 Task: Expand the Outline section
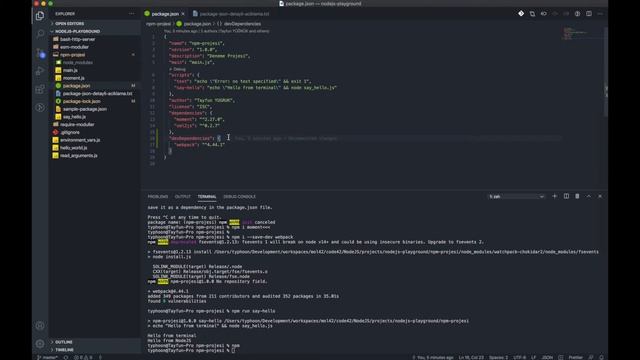(95, 342)
